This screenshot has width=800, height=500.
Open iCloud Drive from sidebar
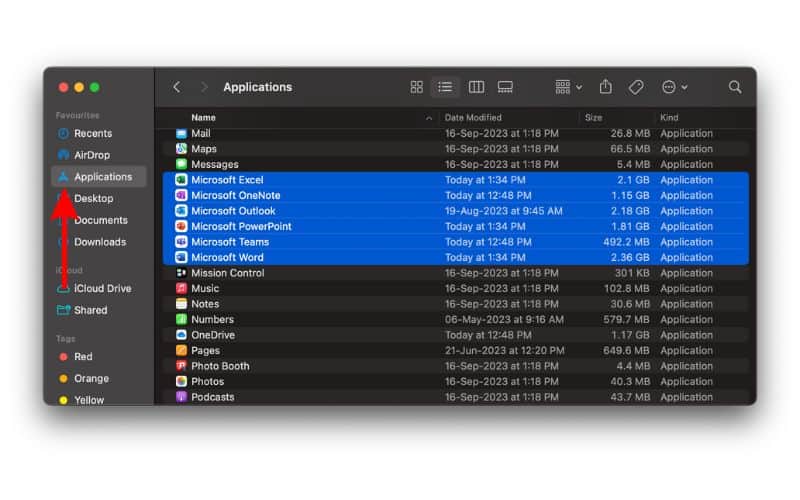pyautogui.click(x=102, y=288)
